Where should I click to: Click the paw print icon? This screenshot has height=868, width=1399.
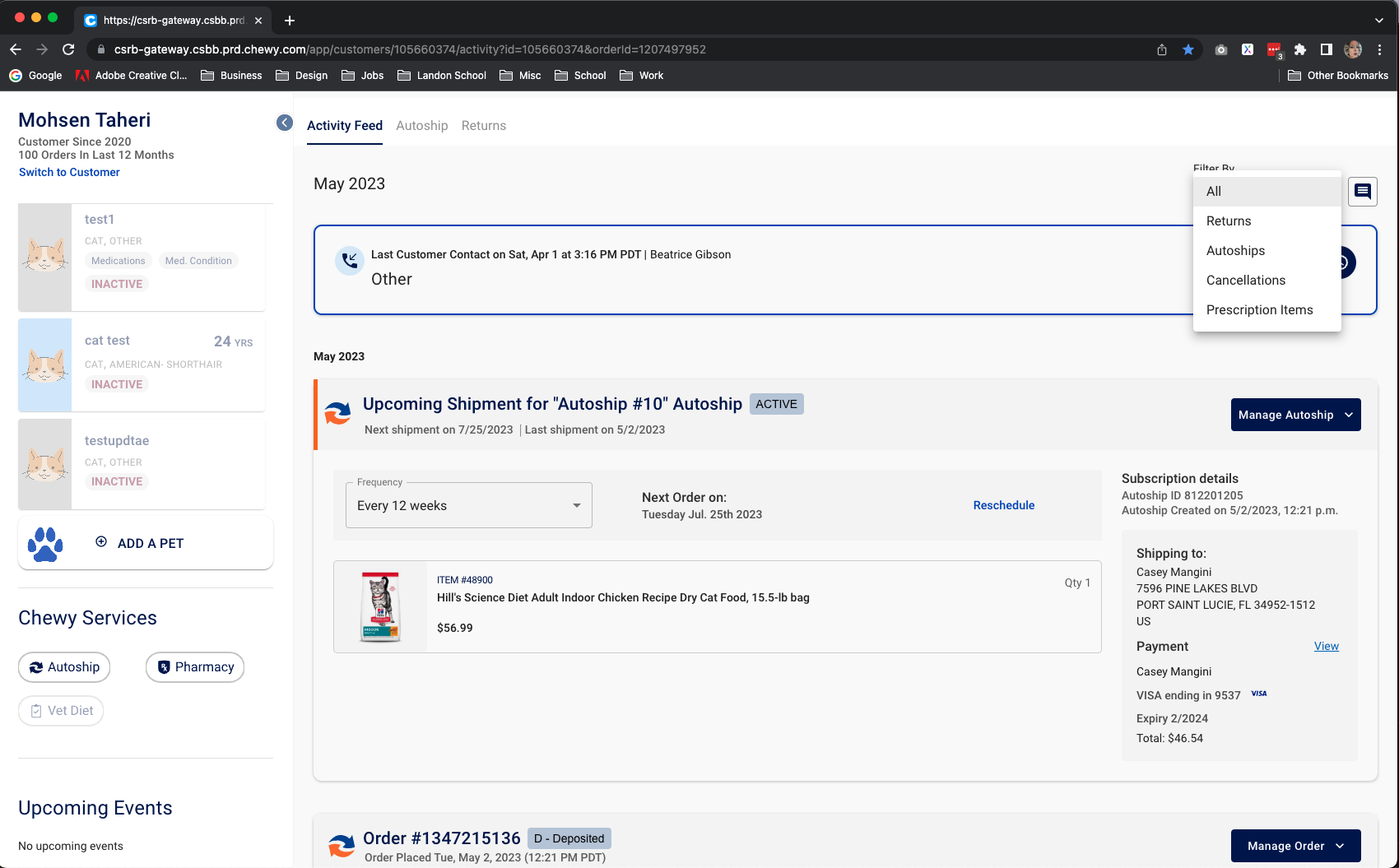45,544
